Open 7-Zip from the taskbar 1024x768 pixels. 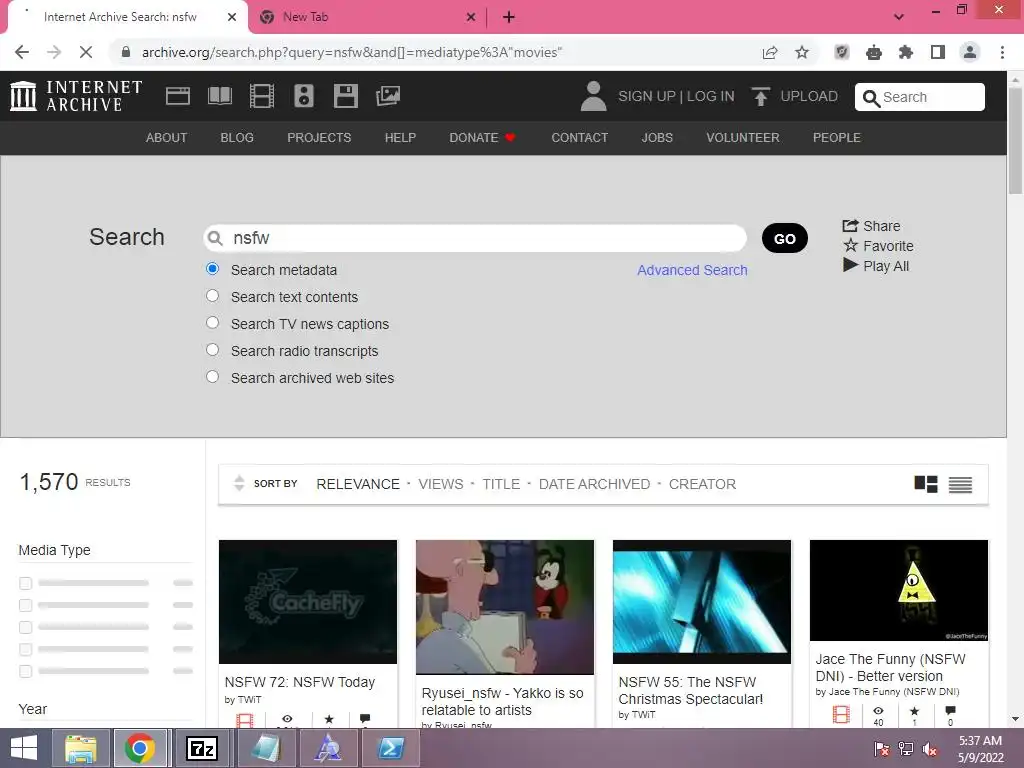tap(202, 748)
